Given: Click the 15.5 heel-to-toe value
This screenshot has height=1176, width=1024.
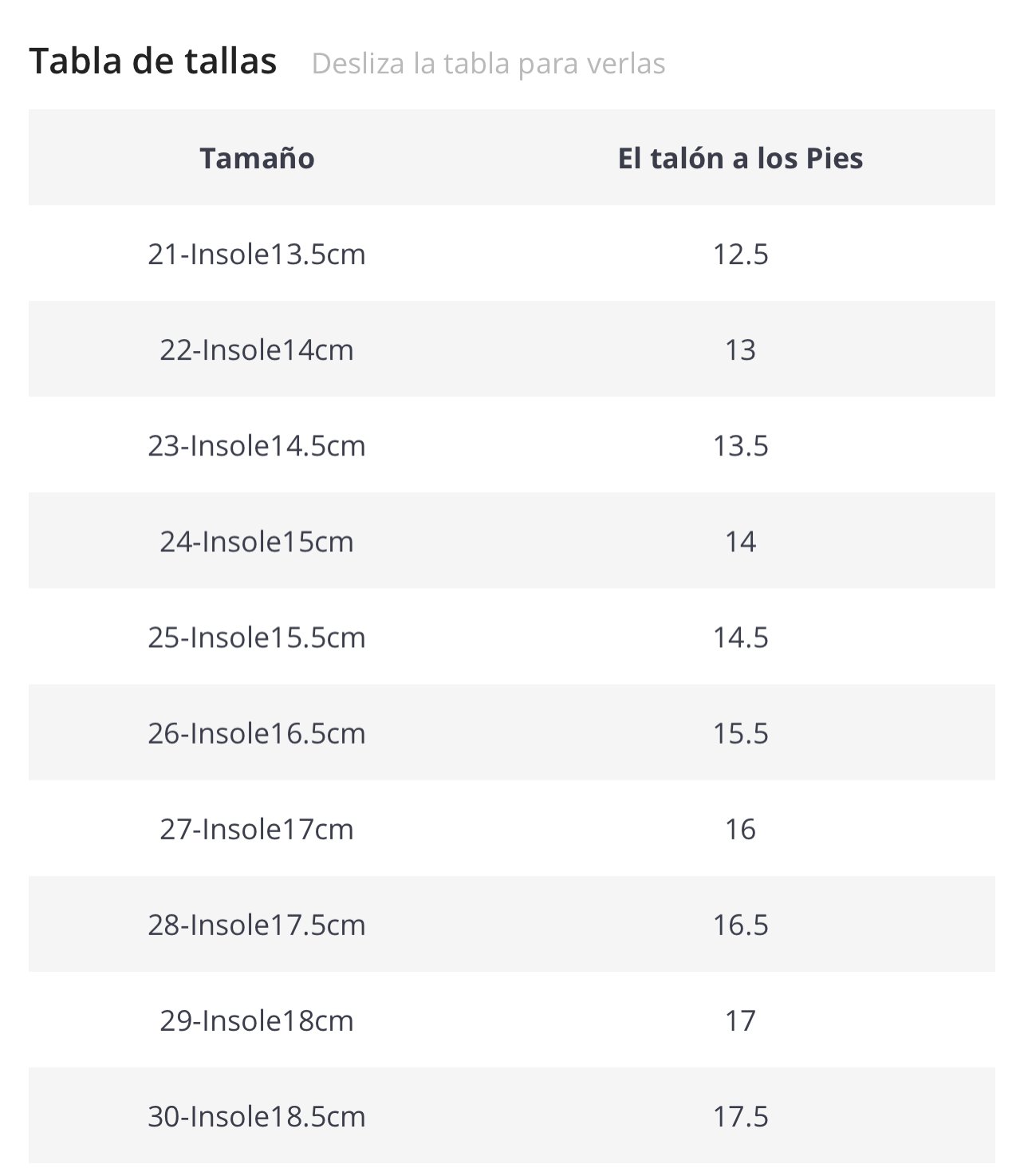Looking at the screenshot, I should (x=740, y=733).
